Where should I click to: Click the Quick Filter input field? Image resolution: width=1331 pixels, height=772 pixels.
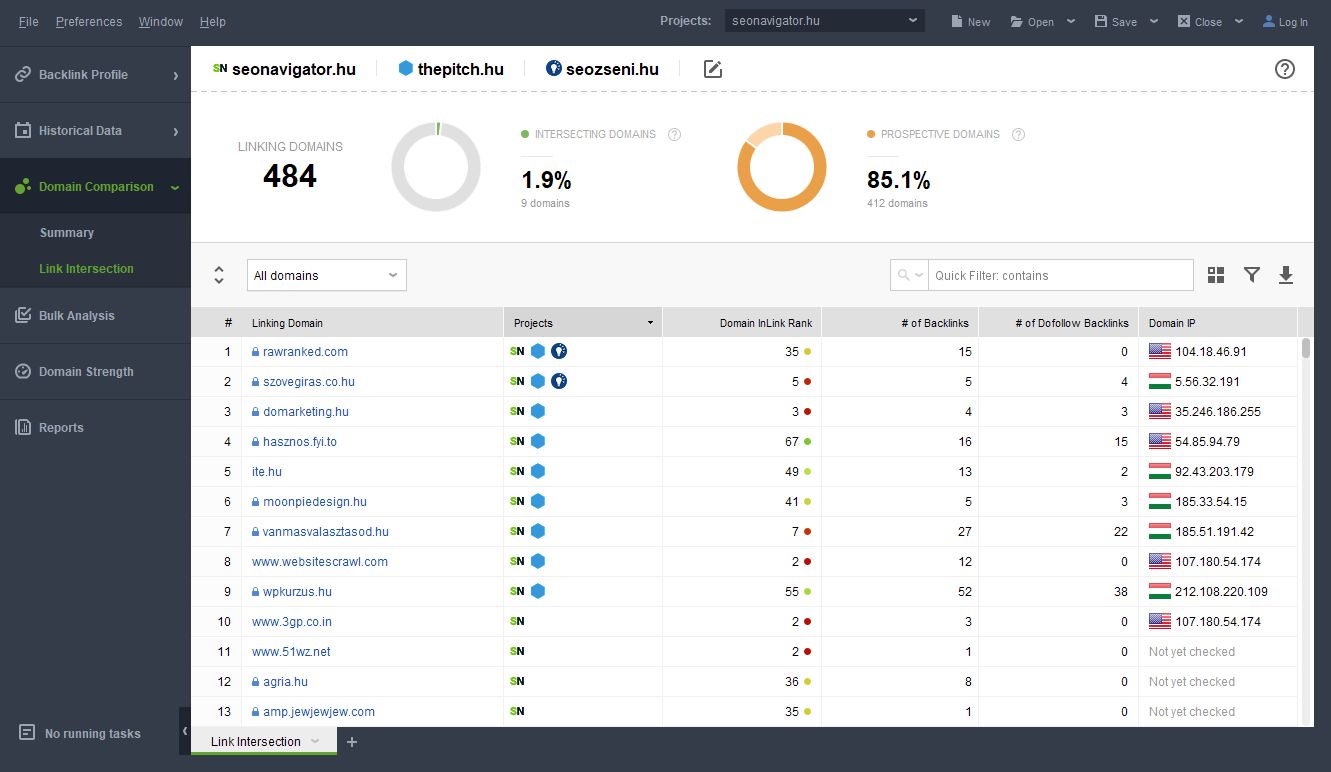[x=1060, y=275]
